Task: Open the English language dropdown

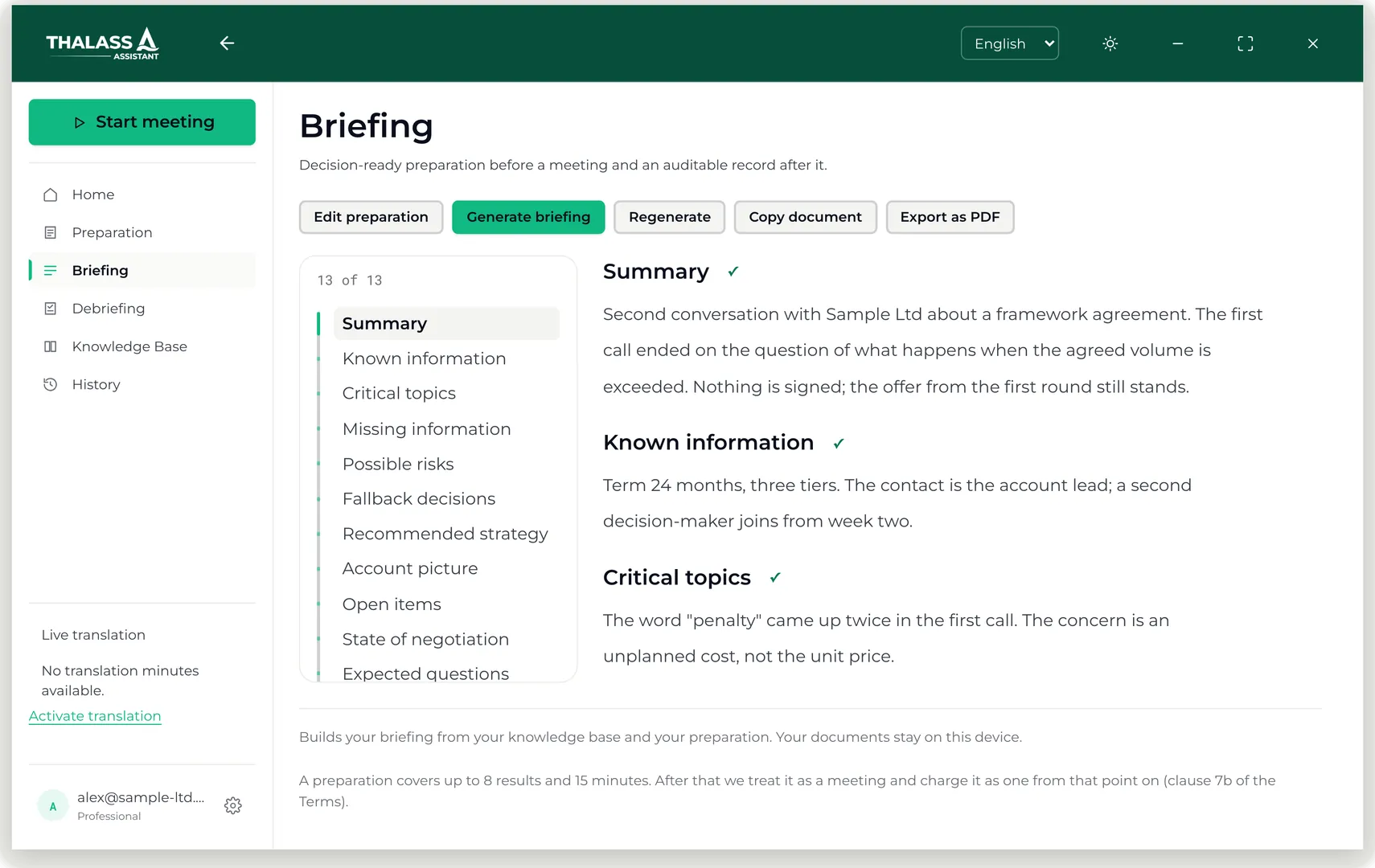Action: (x=1009, y=43)
